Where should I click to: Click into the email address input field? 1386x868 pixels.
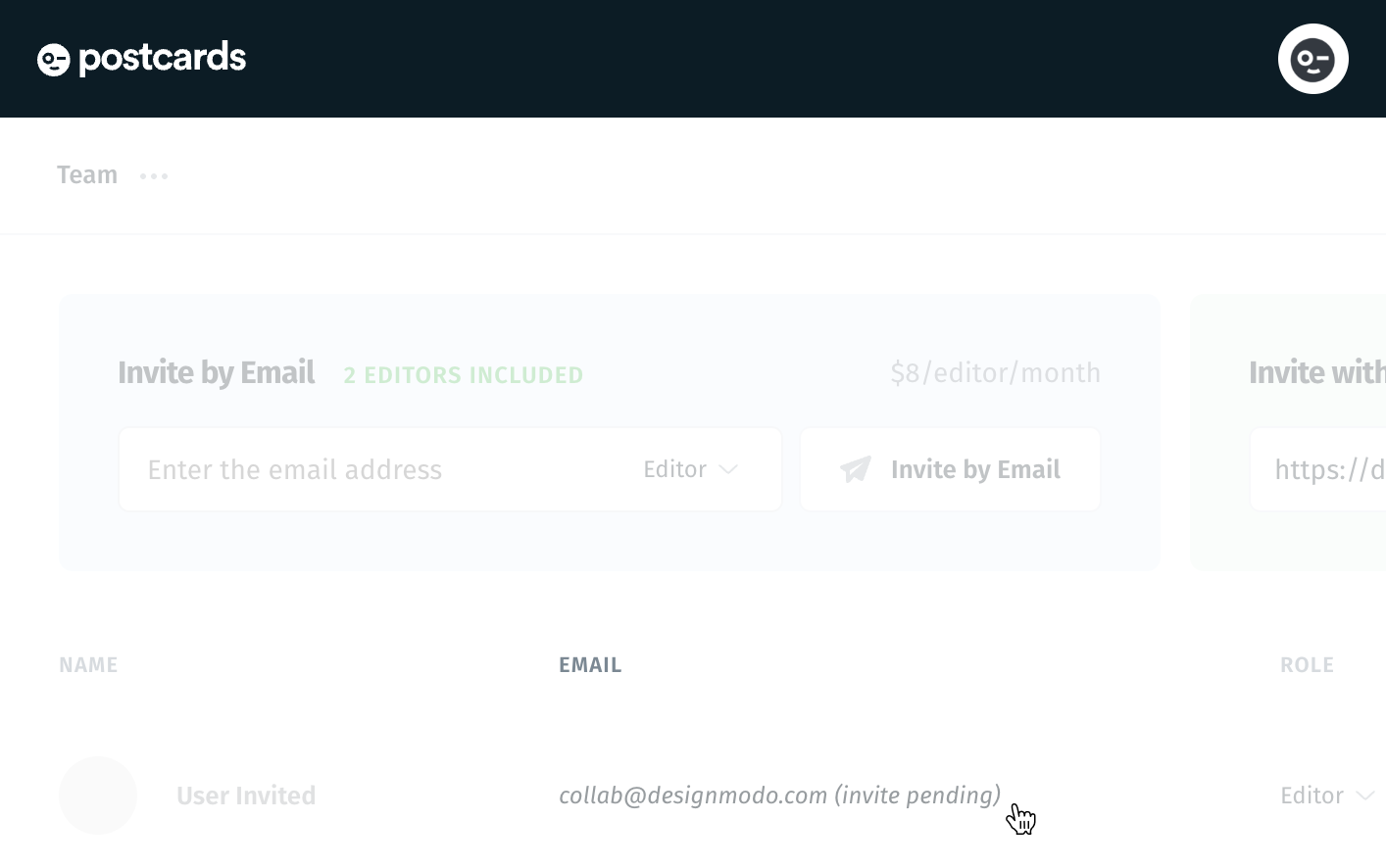point(377,469)
